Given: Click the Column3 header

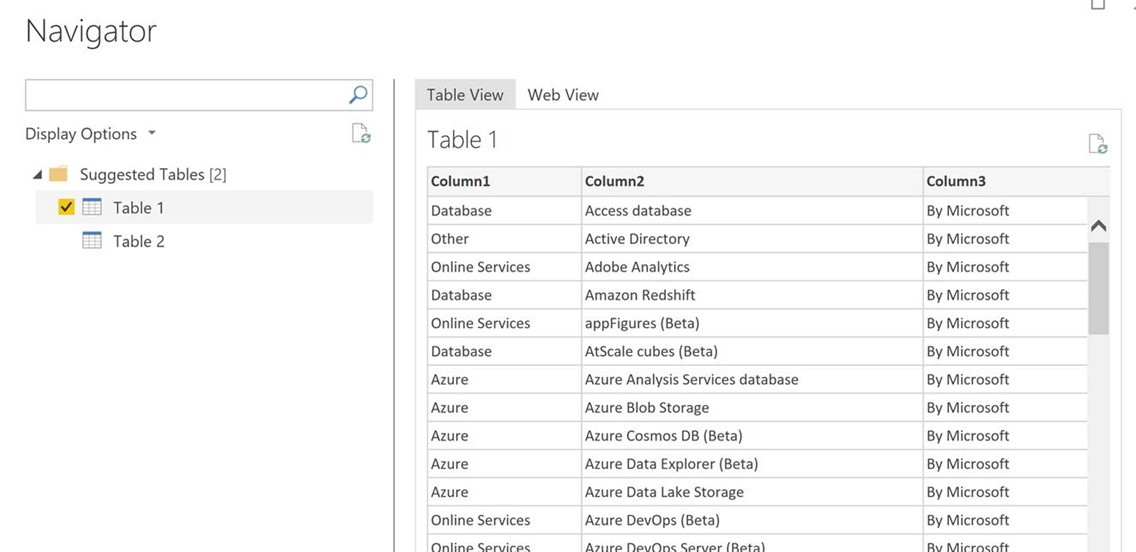Looking at the screenshot, I should [956, 181].
